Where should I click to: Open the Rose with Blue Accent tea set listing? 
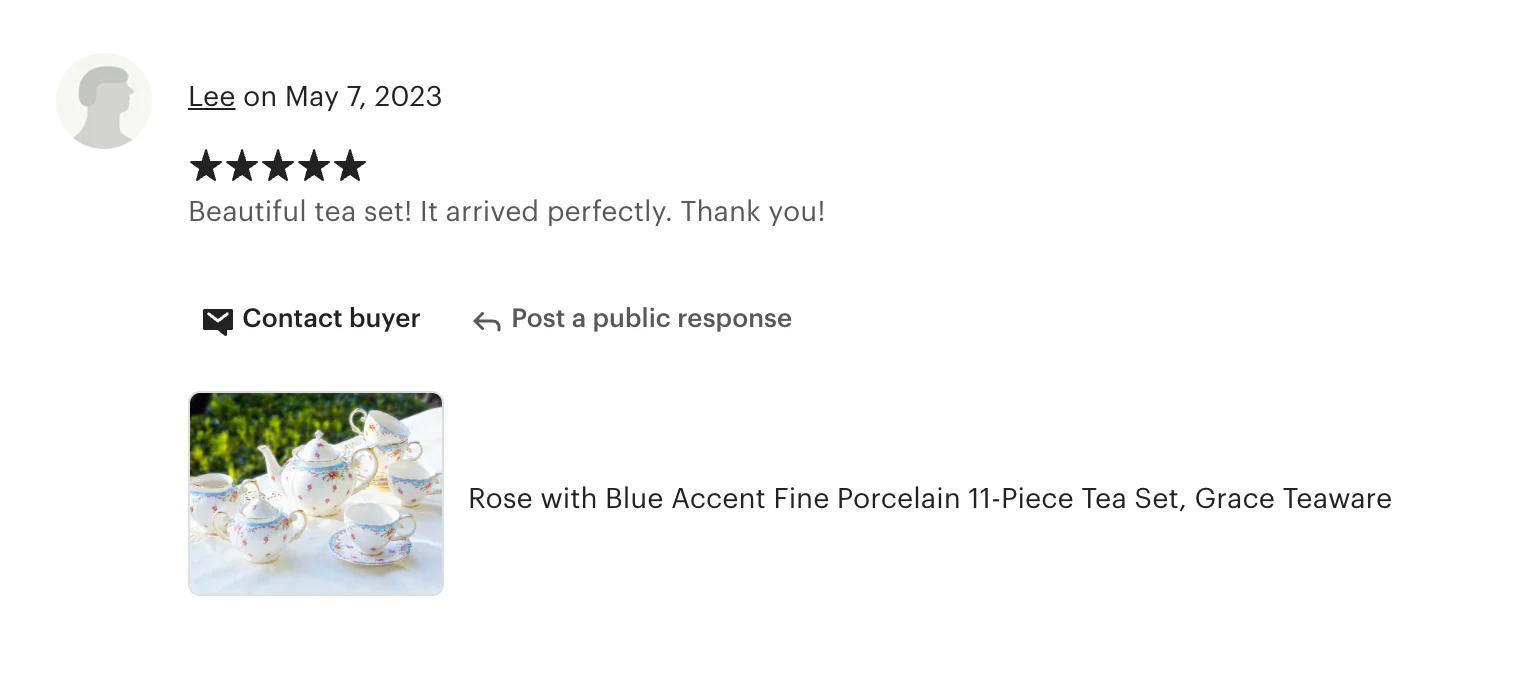coord(930,498)
